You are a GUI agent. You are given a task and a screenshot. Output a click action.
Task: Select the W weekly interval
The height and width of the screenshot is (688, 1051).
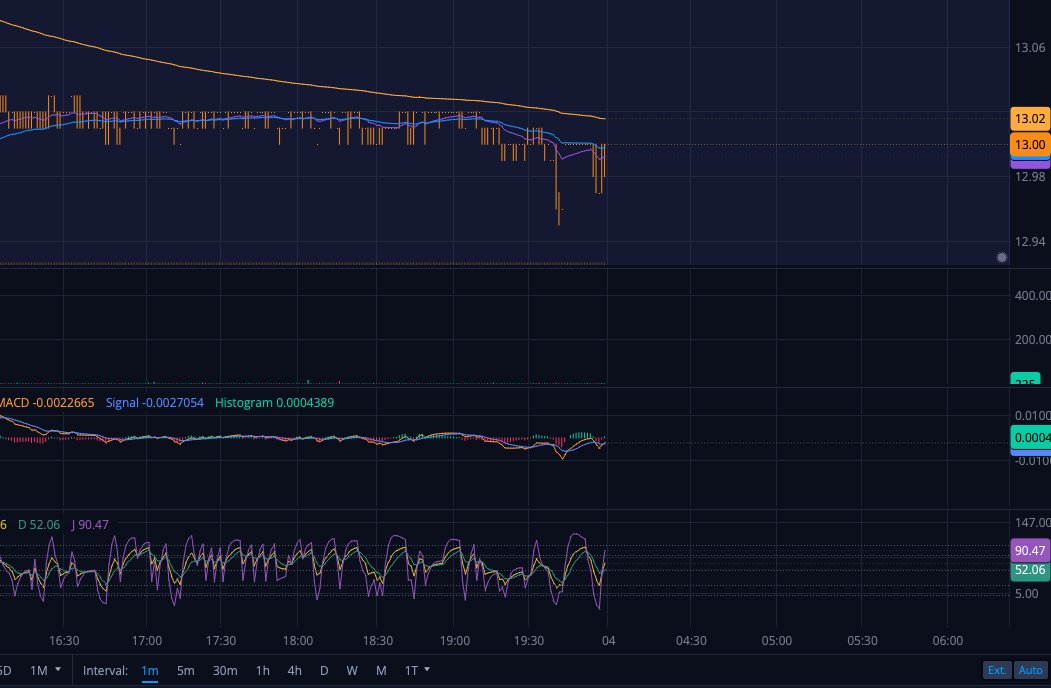[352, 671]
